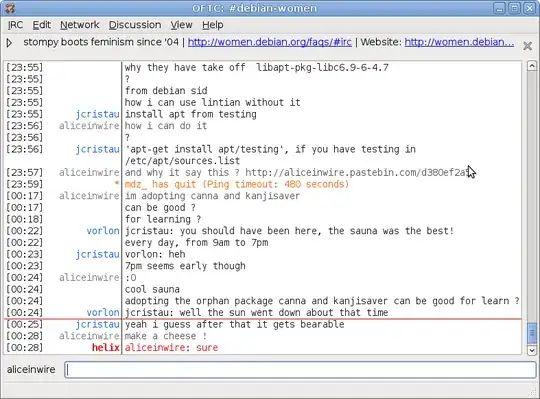This screenshot has width=540, height=399.
Task: Expand the topic bar disclosure triangle
Action: pos(9,43)
